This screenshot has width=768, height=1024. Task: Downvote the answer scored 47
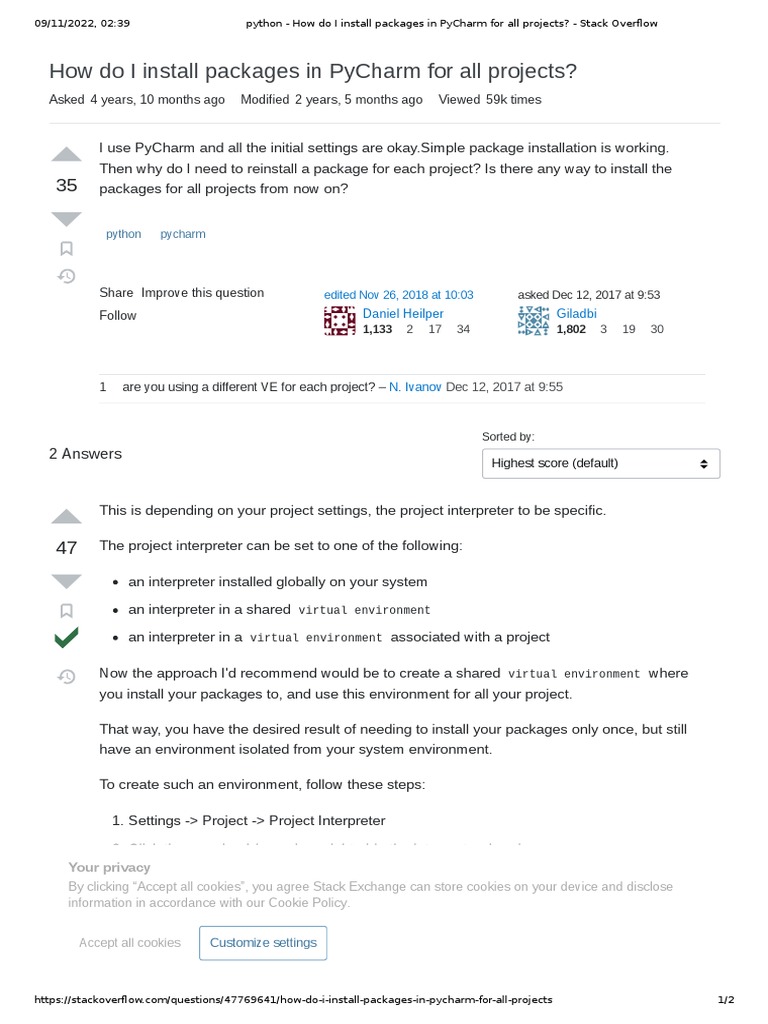point(66,581)
